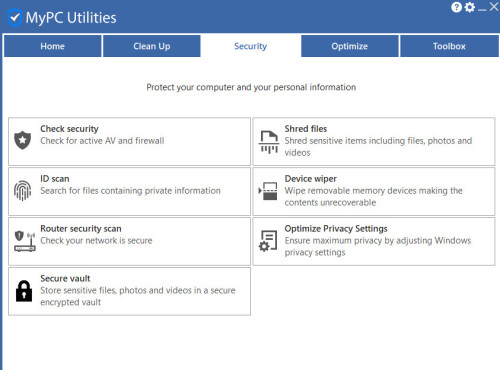Open Shred files title text

point(306,129)
